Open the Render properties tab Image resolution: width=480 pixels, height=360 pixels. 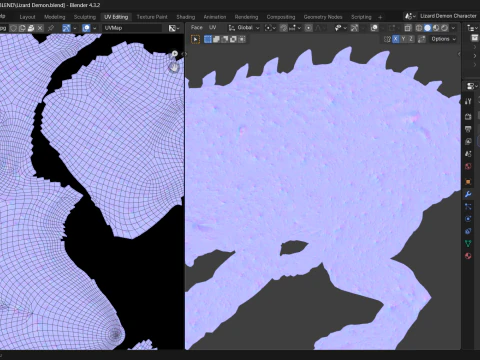[x=468, y=117]
